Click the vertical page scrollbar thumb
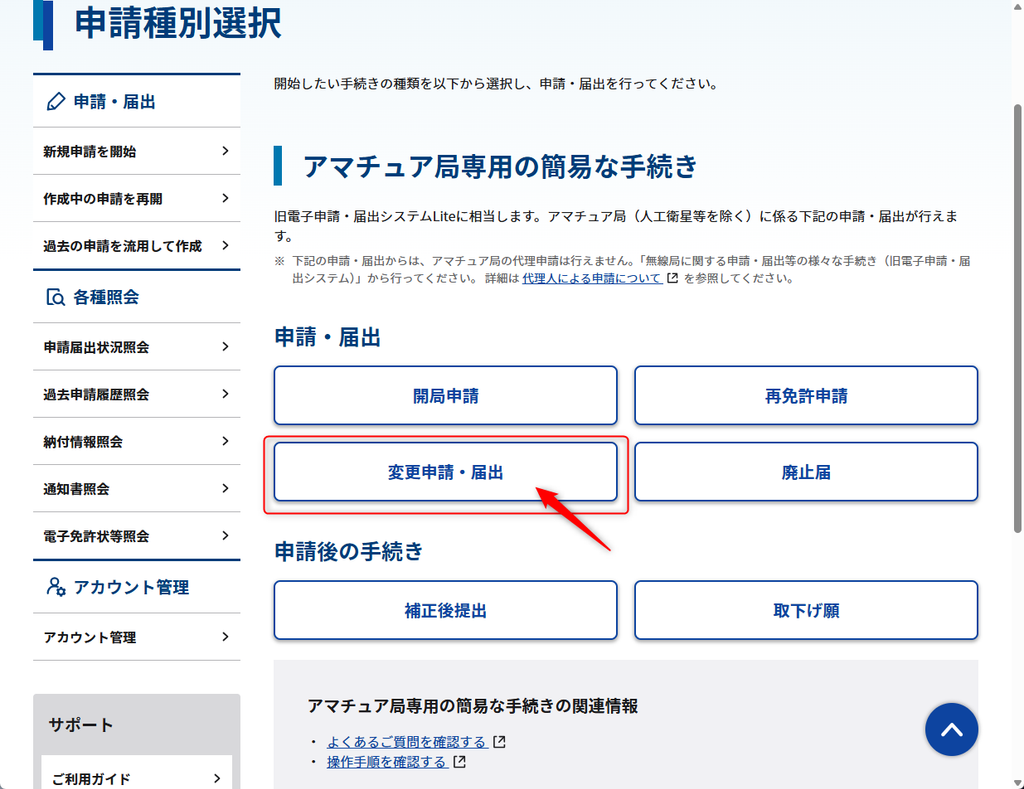The width and height of the screenshot is (1024, 789). tap(1017, 318)
